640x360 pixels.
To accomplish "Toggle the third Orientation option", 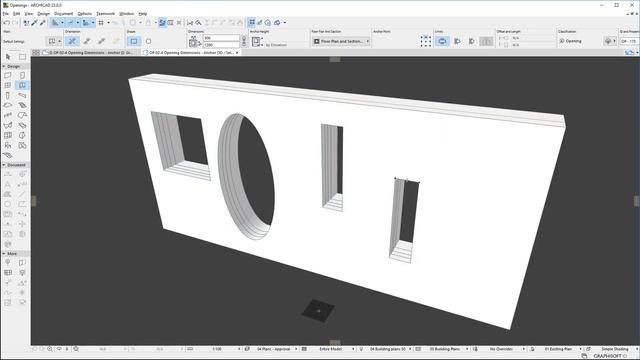I will point(101,41).
